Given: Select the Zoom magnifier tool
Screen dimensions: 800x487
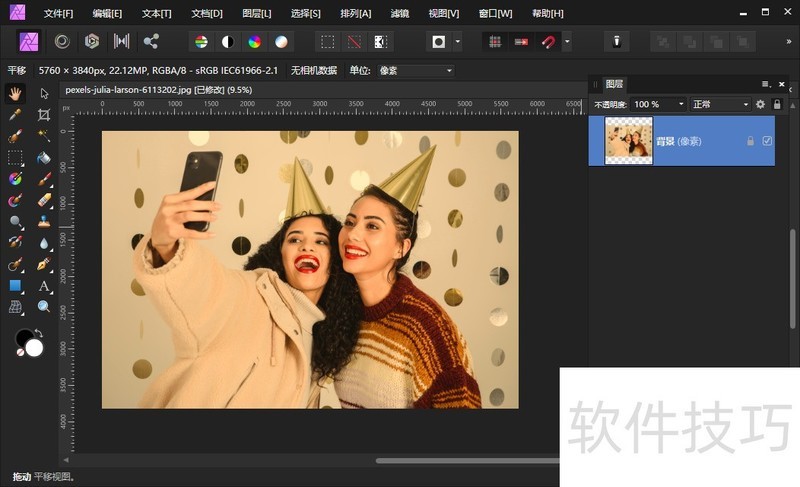Looking at the screenshot, I should coord(44,306).
